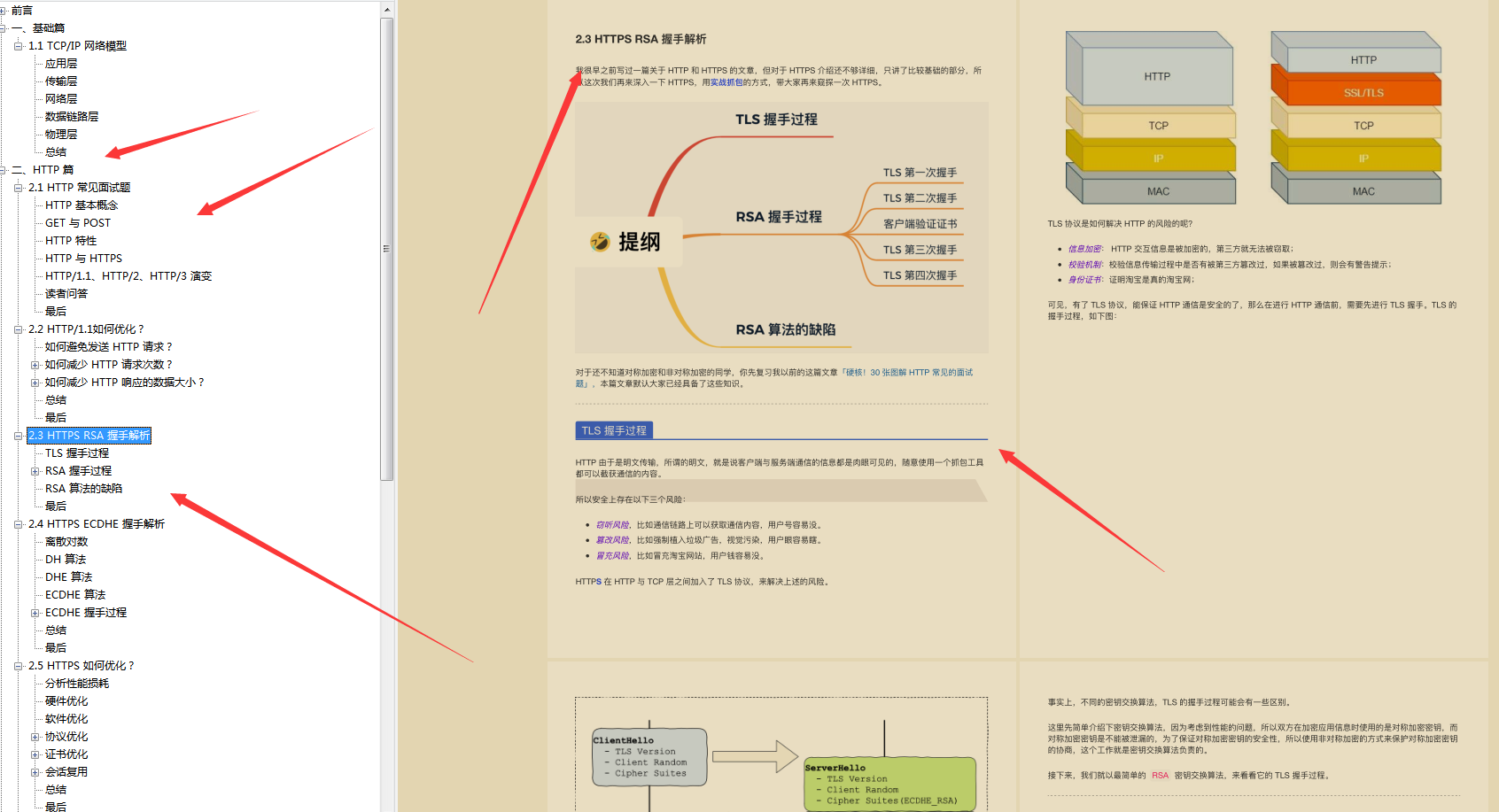Click the 客户端验证证书 mind map leaf
Image resolution: width=1499 pixels, height=812 pixels.
click(x=920, y=224)
